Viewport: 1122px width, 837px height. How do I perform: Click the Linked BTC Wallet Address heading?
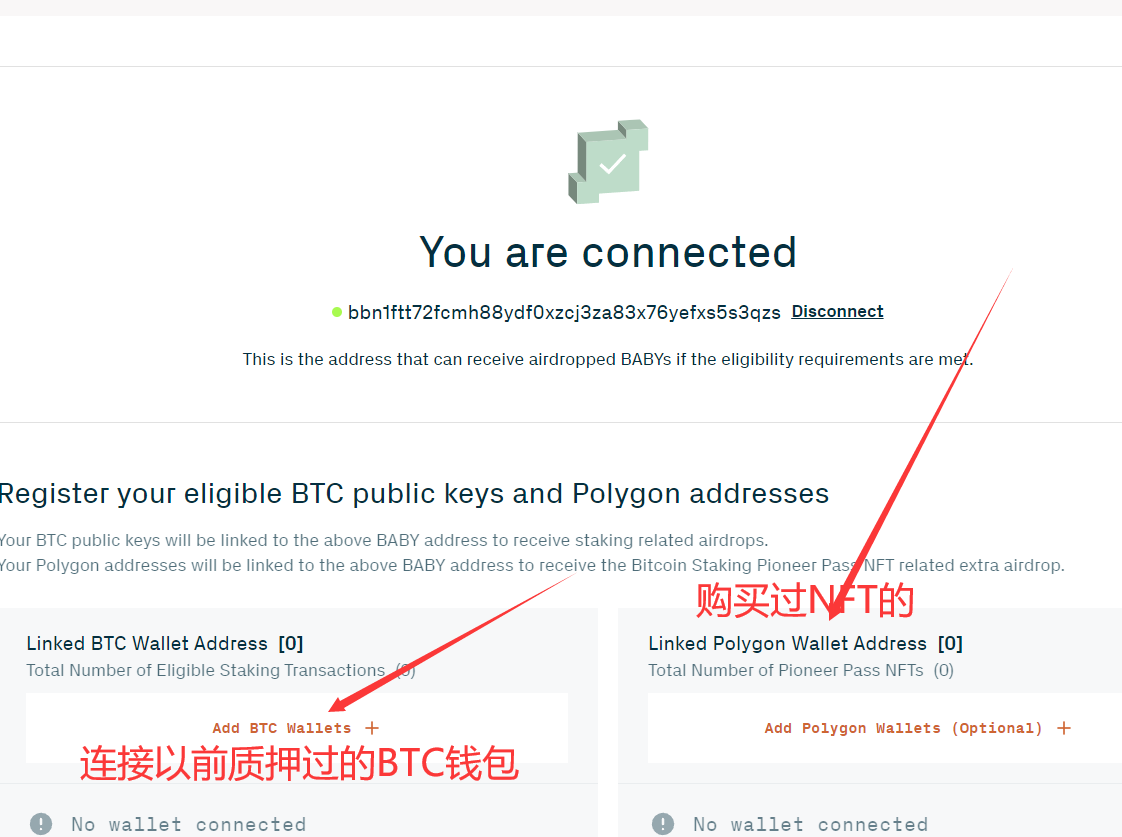tap(147, 644)
